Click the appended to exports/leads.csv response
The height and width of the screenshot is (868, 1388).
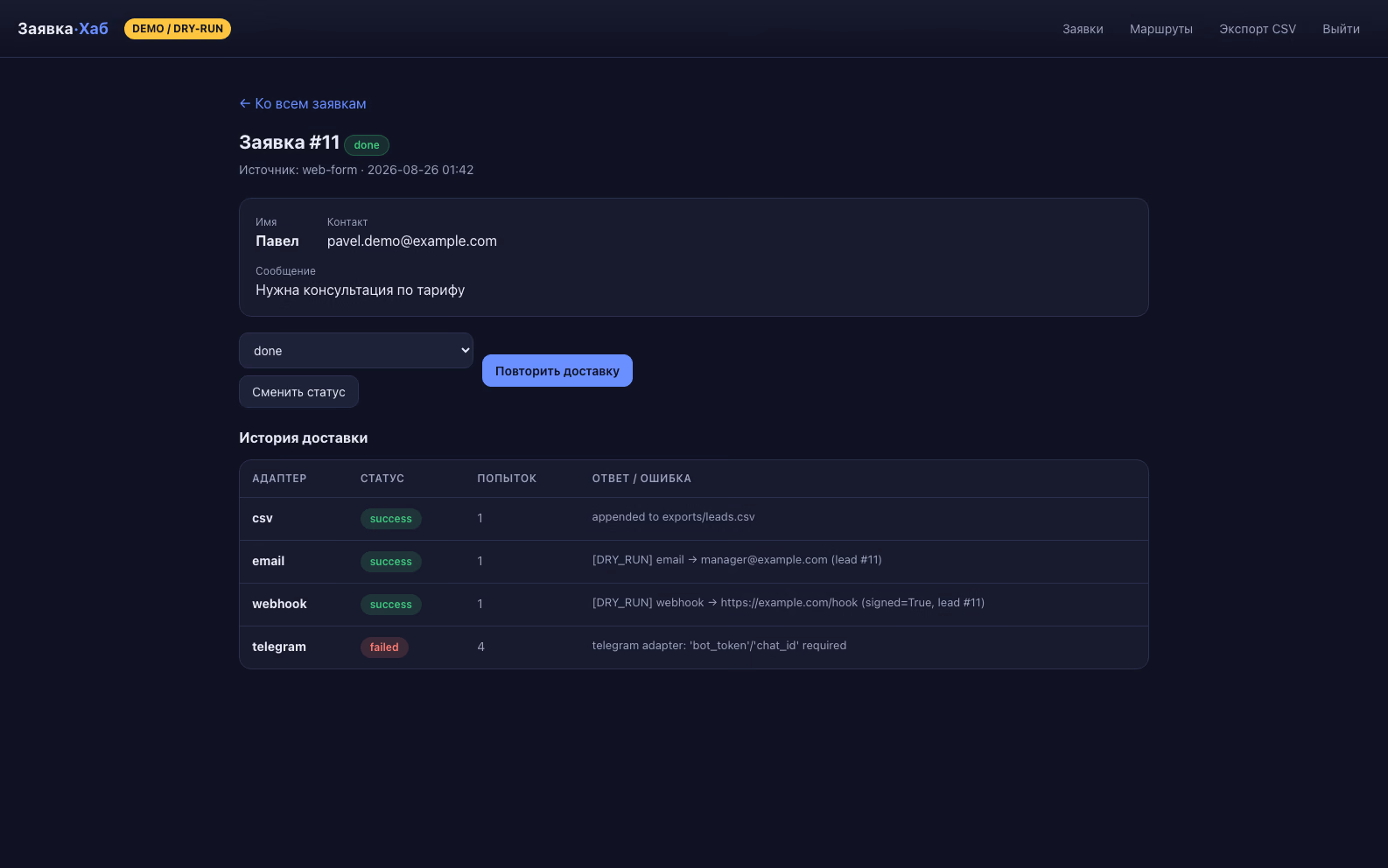pyautogui.click(x=673, y=517)
